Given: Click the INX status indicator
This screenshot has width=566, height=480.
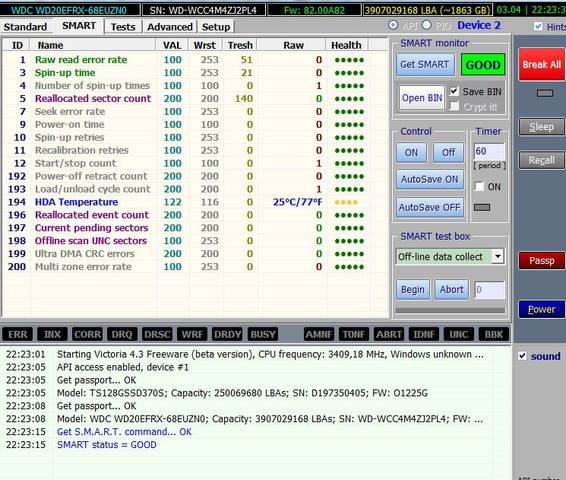Looking at the screenshot, I should click(52, 335).
